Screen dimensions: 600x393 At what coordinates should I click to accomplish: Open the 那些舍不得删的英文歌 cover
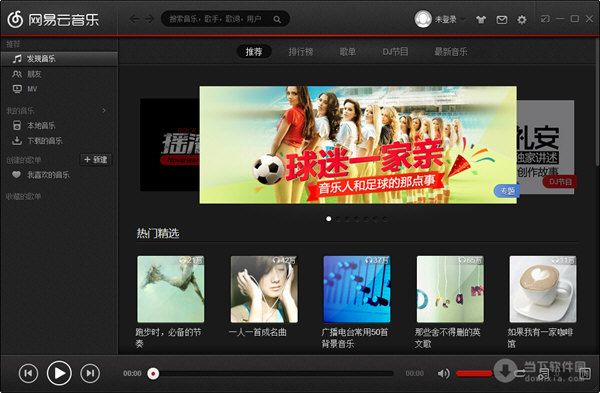pyautogui.click(x=450, y=289)
